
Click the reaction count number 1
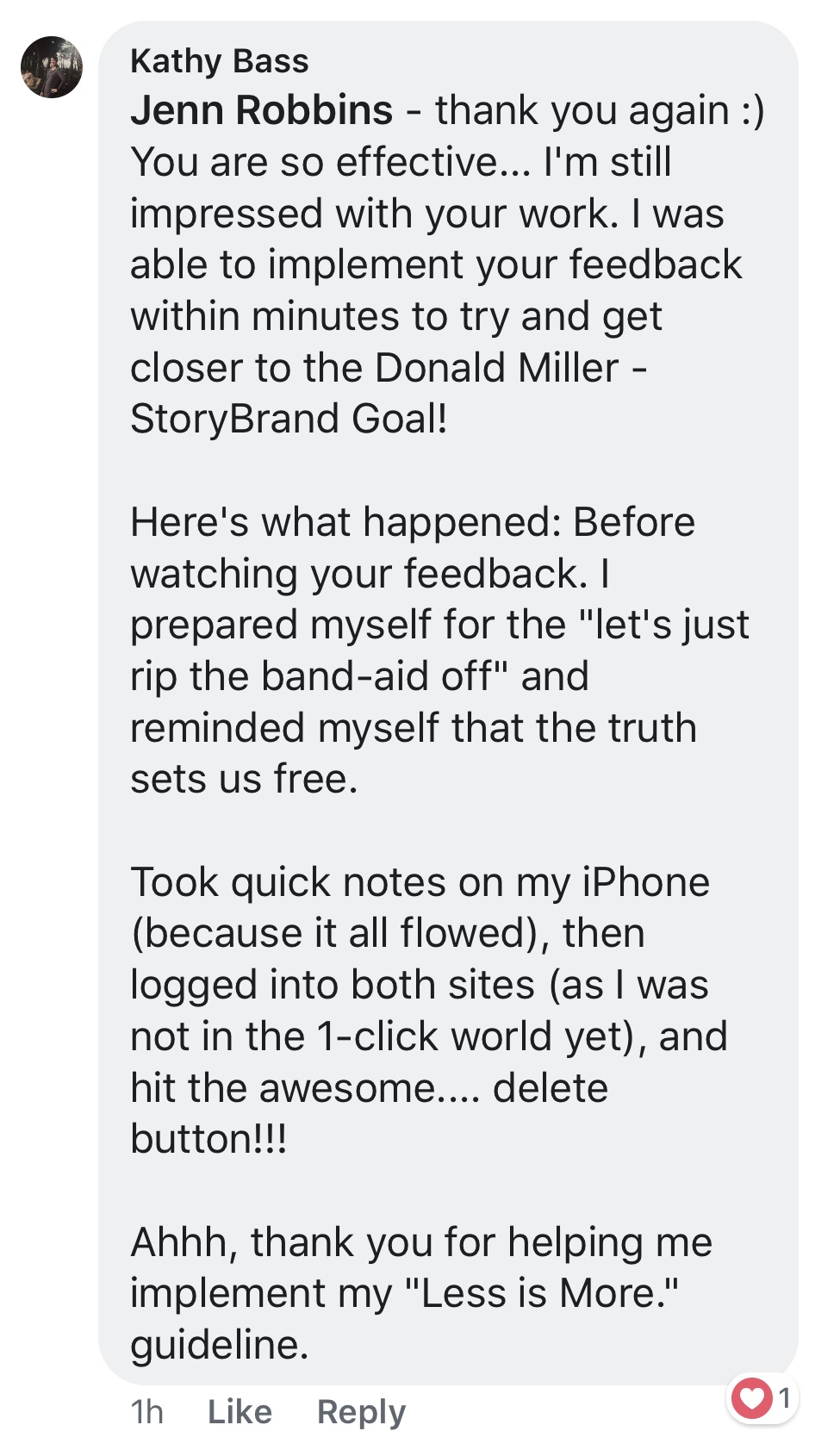pos(784,1397)
